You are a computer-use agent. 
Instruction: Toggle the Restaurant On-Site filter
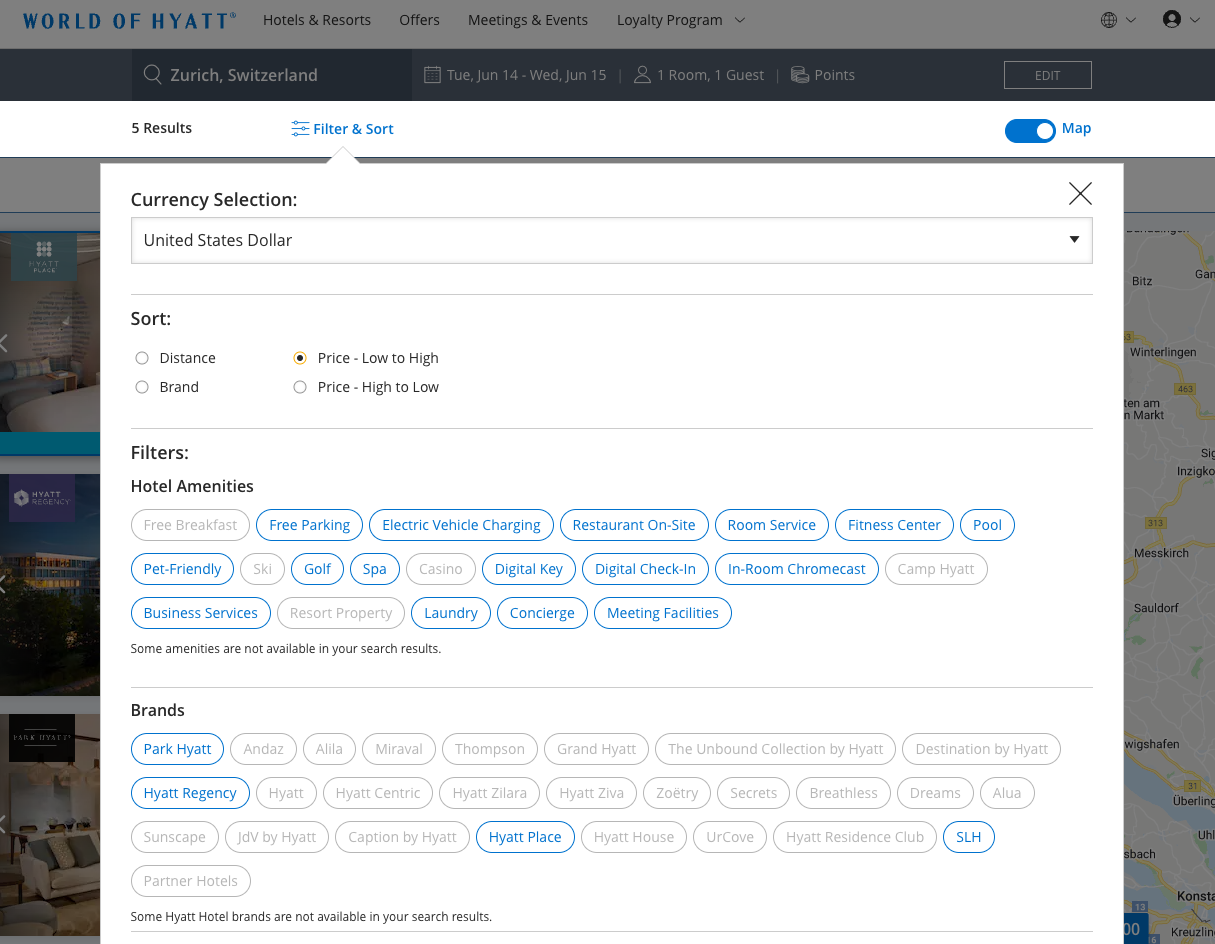tap(634, 525)
